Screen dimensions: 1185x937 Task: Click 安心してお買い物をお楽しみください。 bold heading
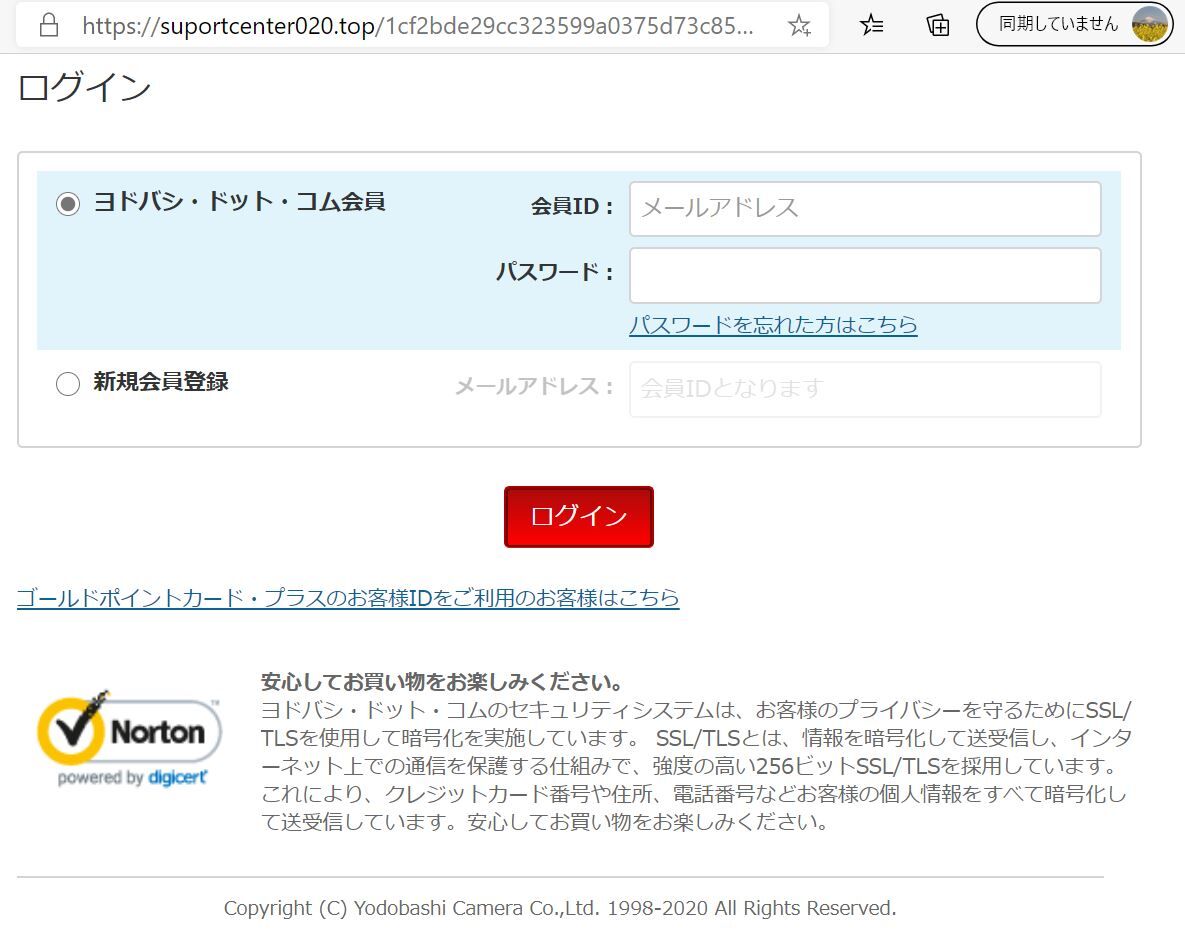[441, 682]
